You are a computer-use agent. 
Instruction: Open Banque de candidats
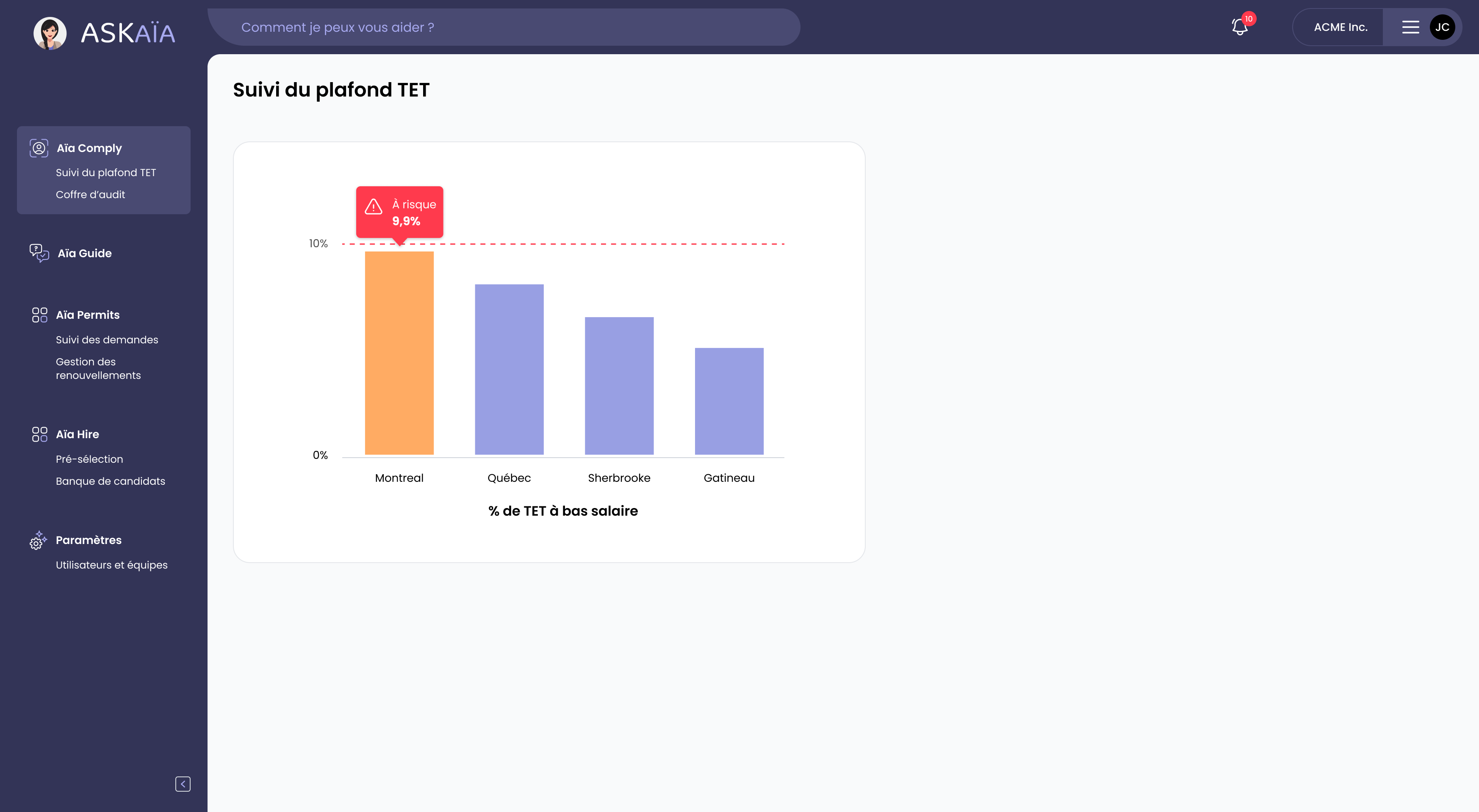110,481
